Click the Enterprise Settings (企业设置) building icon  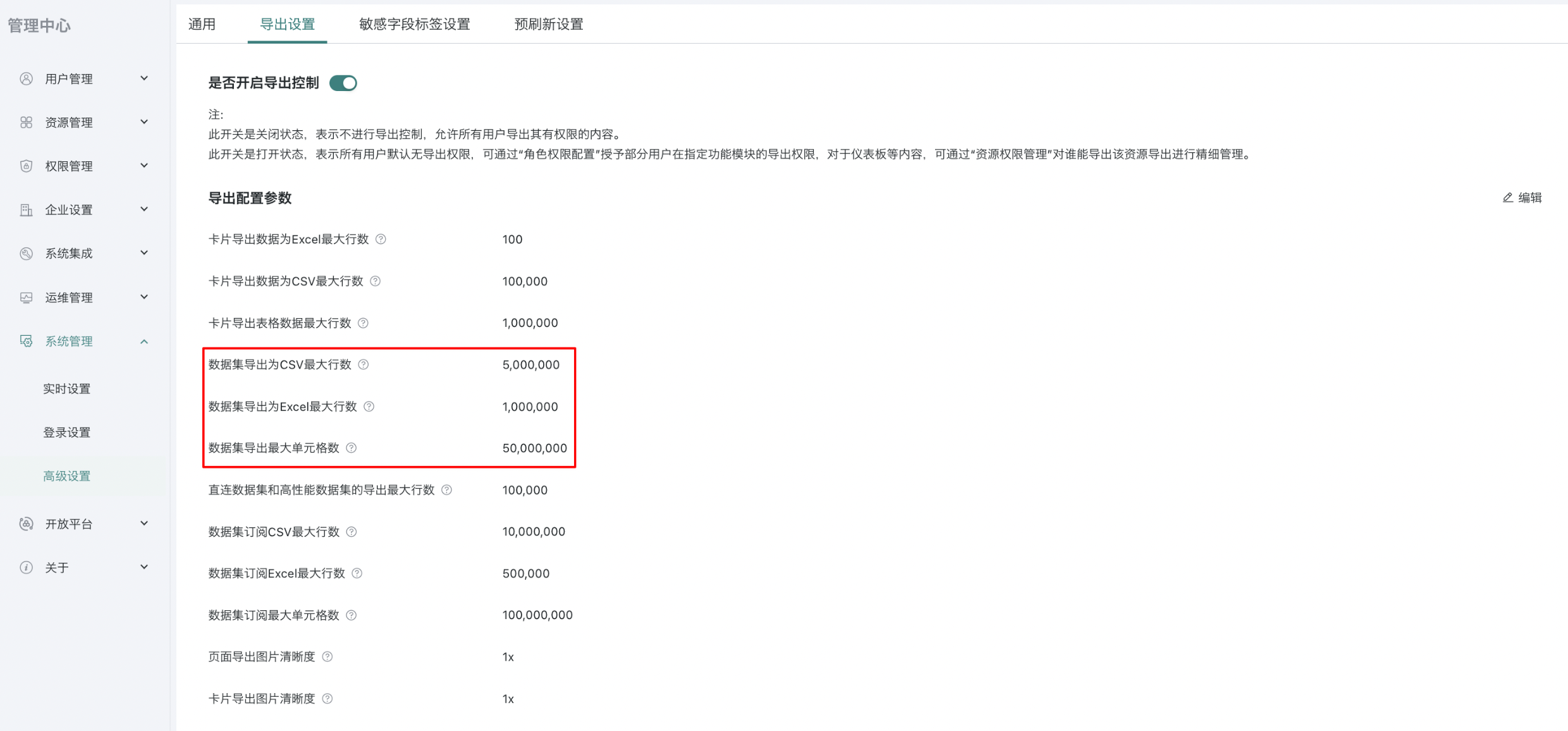point(26,210)
